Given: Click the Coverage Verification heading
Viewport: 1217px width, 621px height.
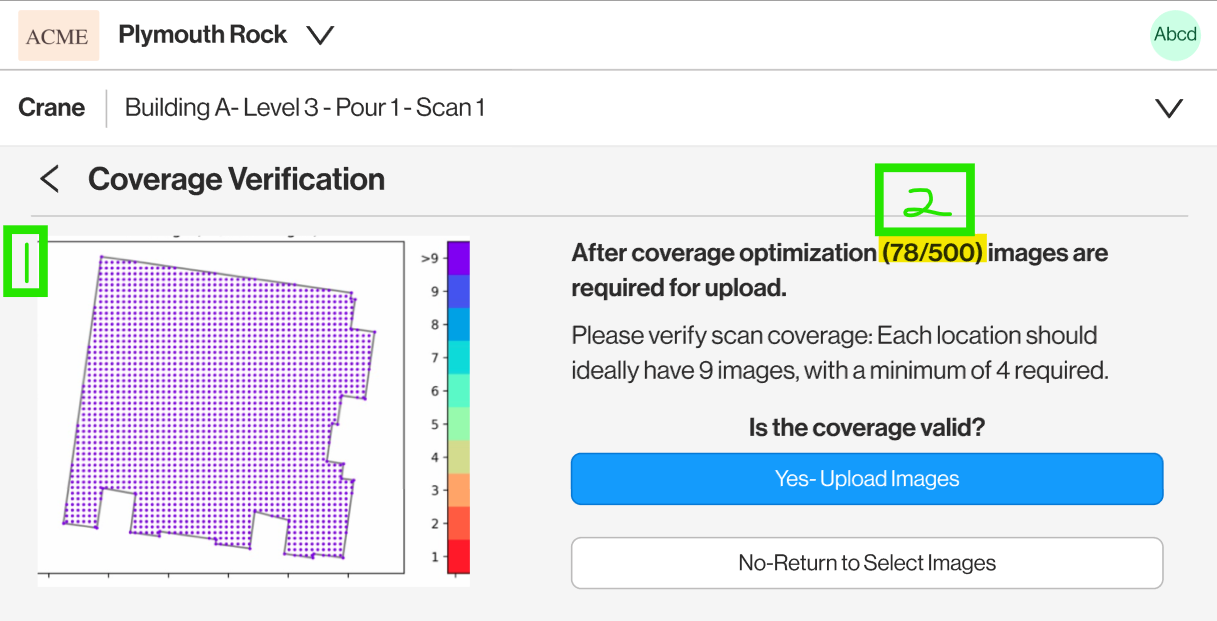Looking at the screenshot, I should coord(236,180).
